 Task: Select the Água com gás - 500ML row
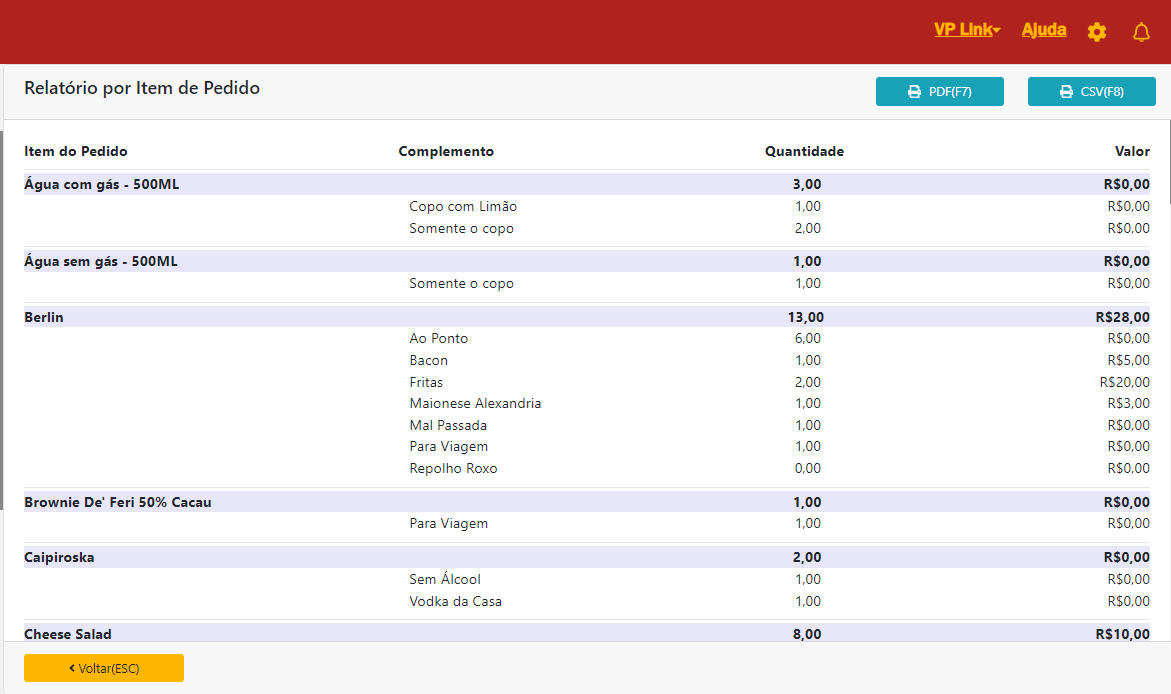(102, 184)
